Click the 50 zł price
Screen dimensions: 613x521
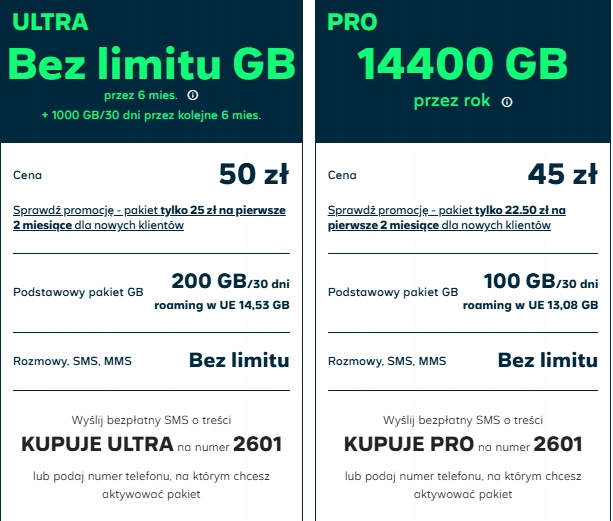pos(254,175)
